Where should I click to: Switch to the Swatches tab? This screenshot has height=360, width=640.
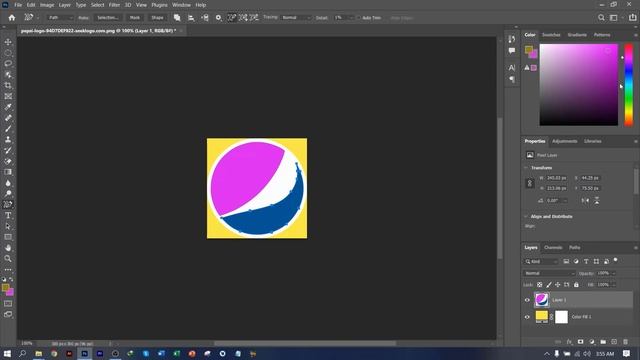tap(551, 35)
